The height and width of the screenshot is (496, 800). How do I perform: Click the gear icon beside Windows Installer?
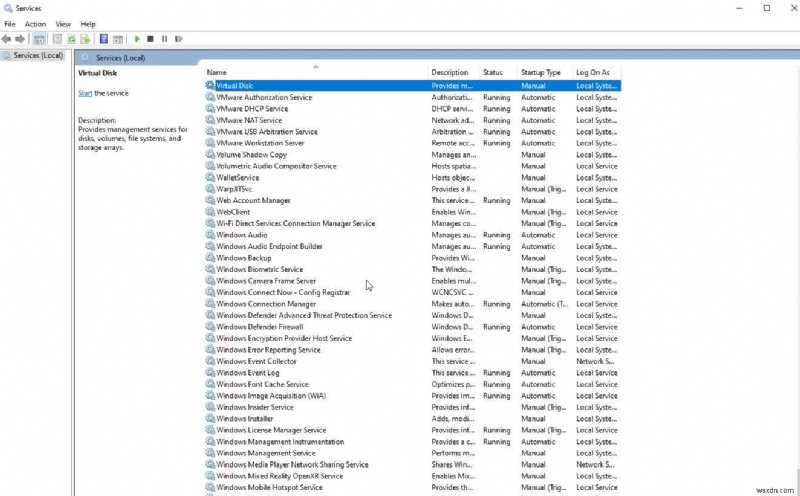[x=210, y=418]
